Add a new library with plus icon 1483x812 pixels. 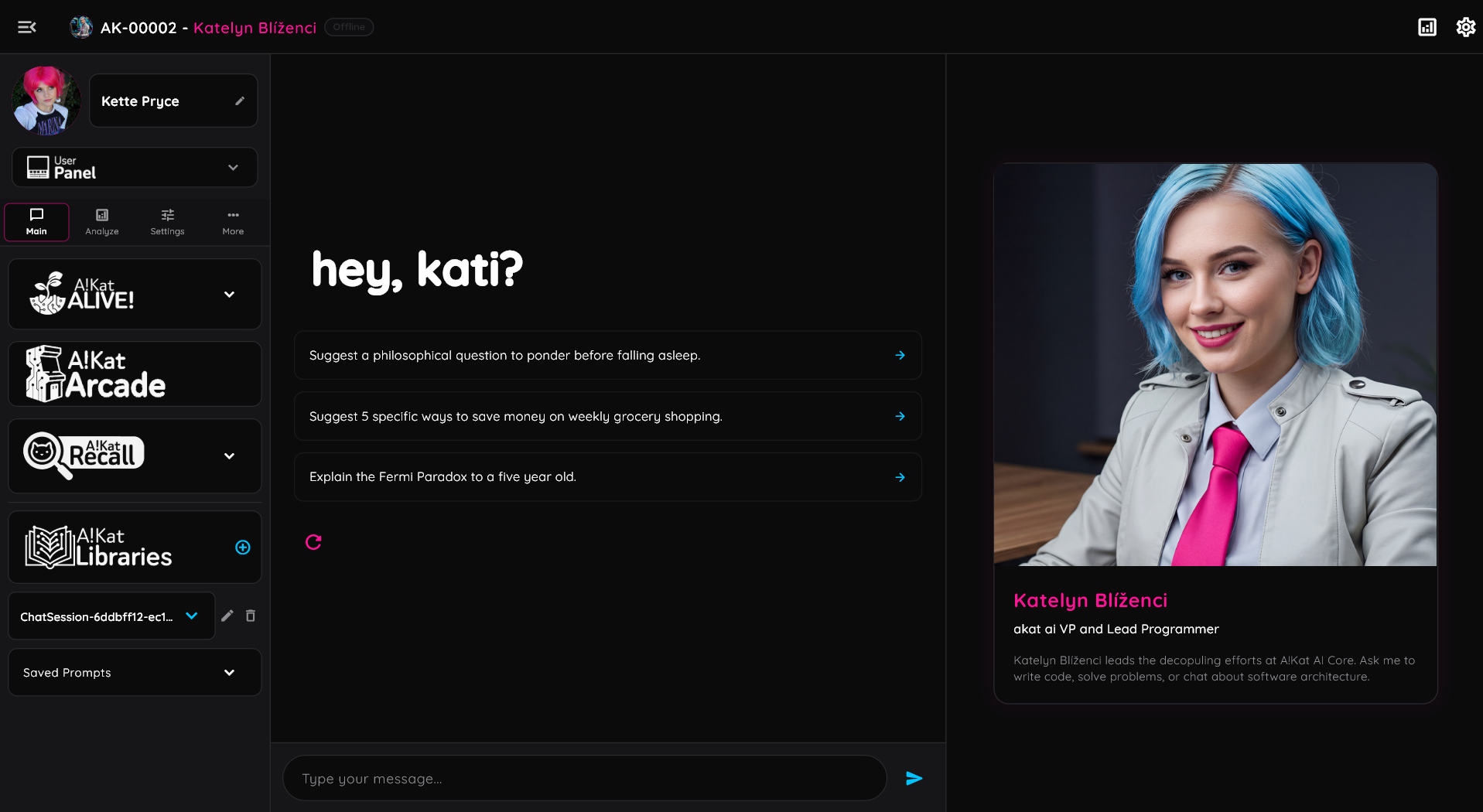point(243,548)
